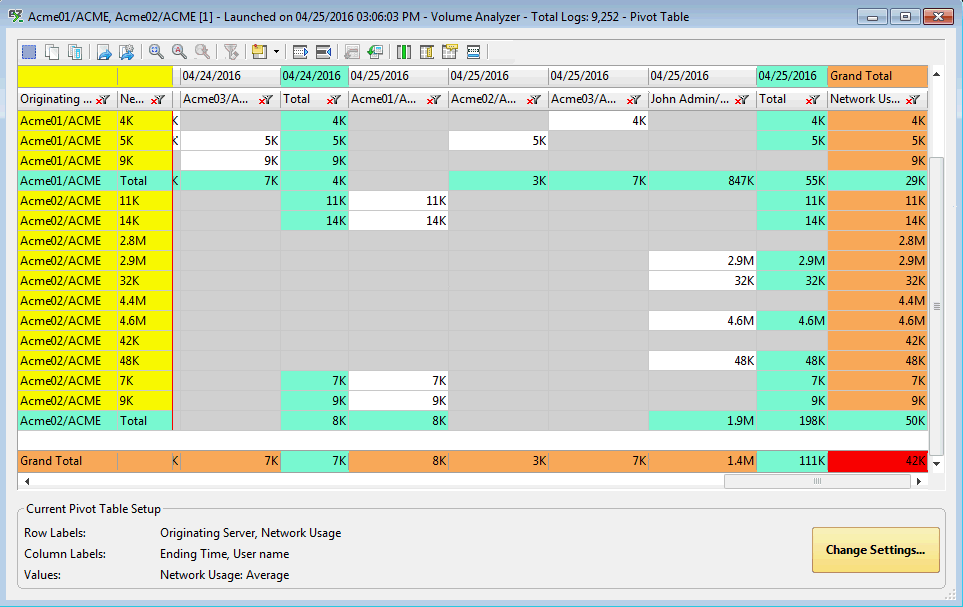Click the rightmost blue rows toolbar icon
The width and height of the screenshot is (963, 607).
click(x=474, y=51)
